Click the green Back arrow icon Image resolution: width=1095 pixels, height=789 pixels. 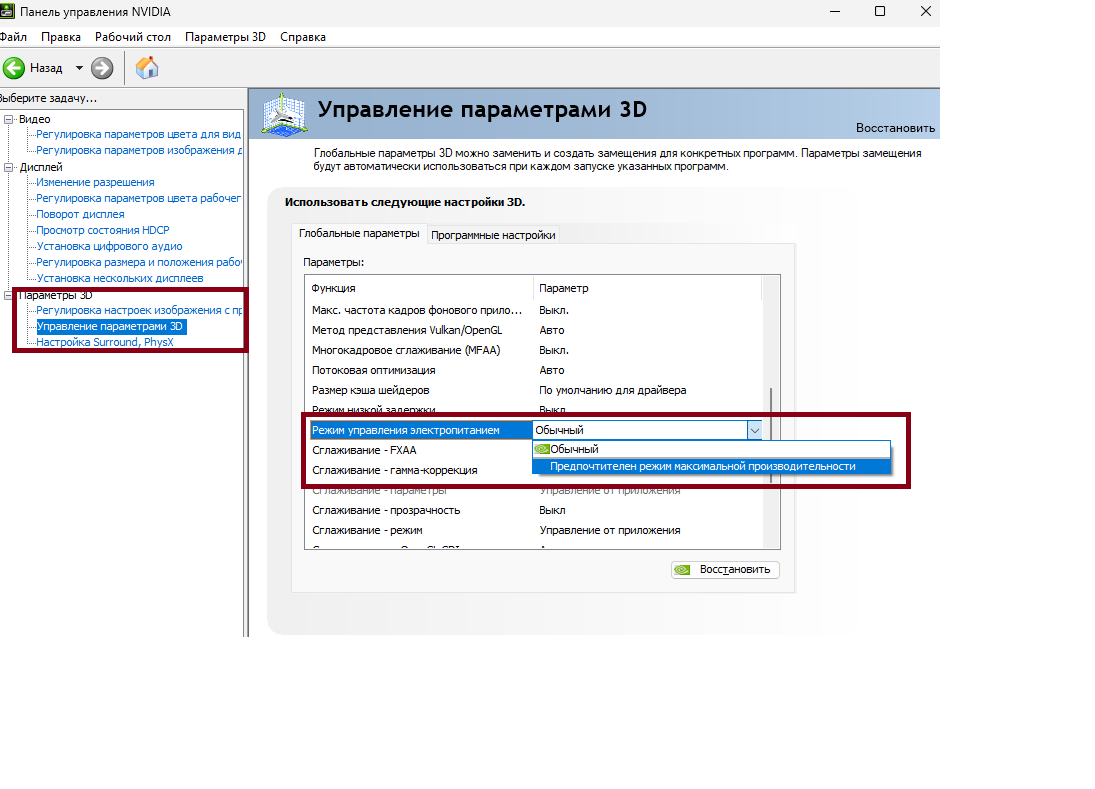click(13, 68)
